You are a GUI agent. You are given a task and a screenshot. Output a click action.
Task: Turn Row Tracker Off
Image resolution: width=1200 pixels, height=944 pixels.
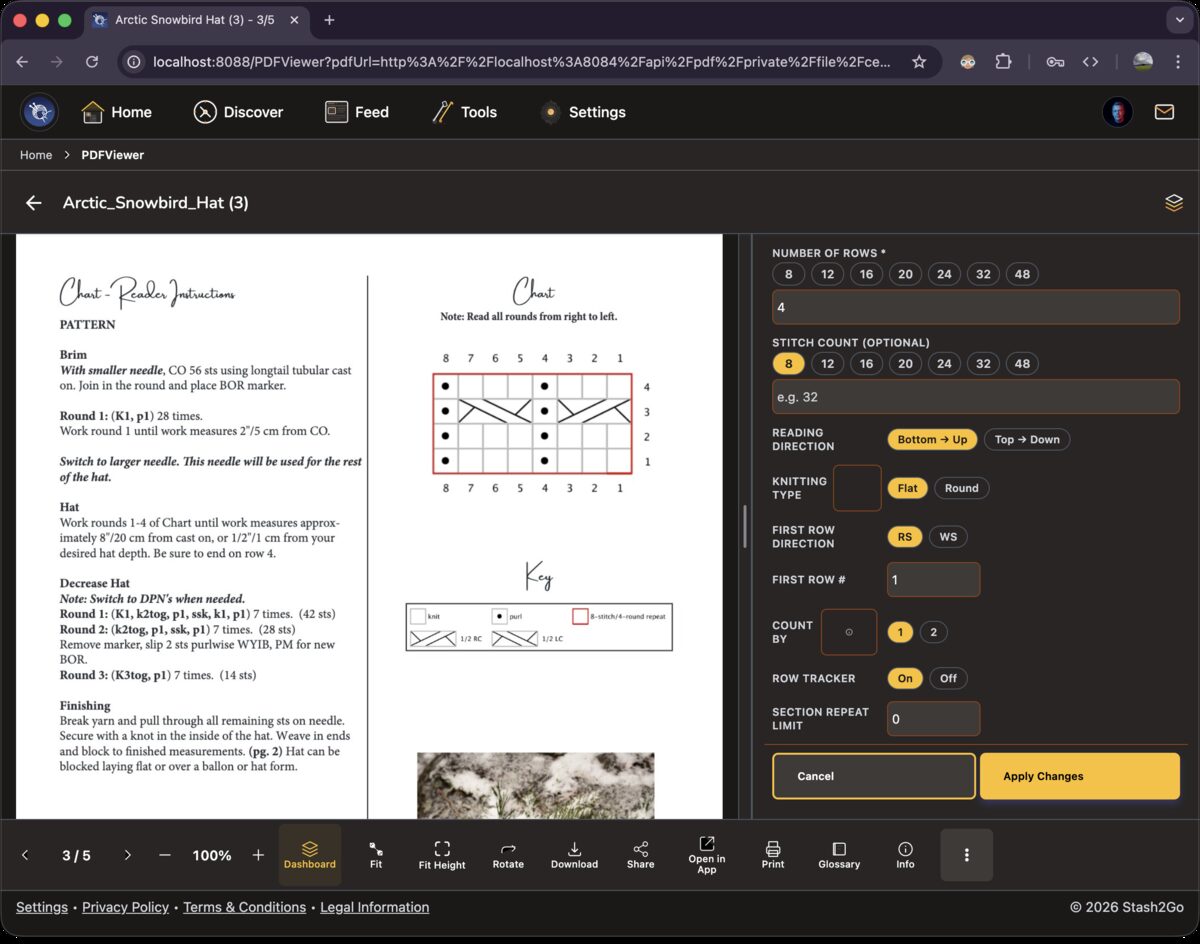[x=948, y=678]
